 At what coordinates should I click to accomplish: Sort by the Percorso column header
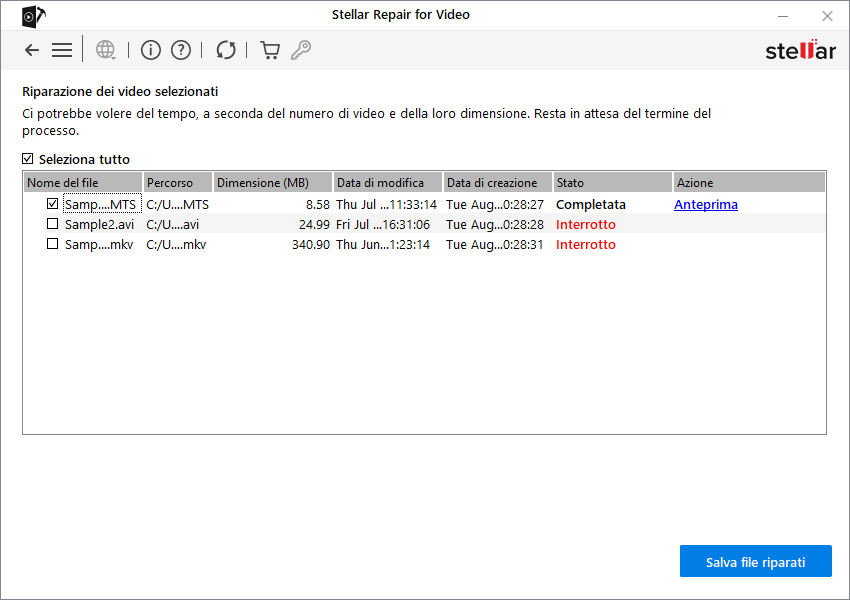click(178, 183)
